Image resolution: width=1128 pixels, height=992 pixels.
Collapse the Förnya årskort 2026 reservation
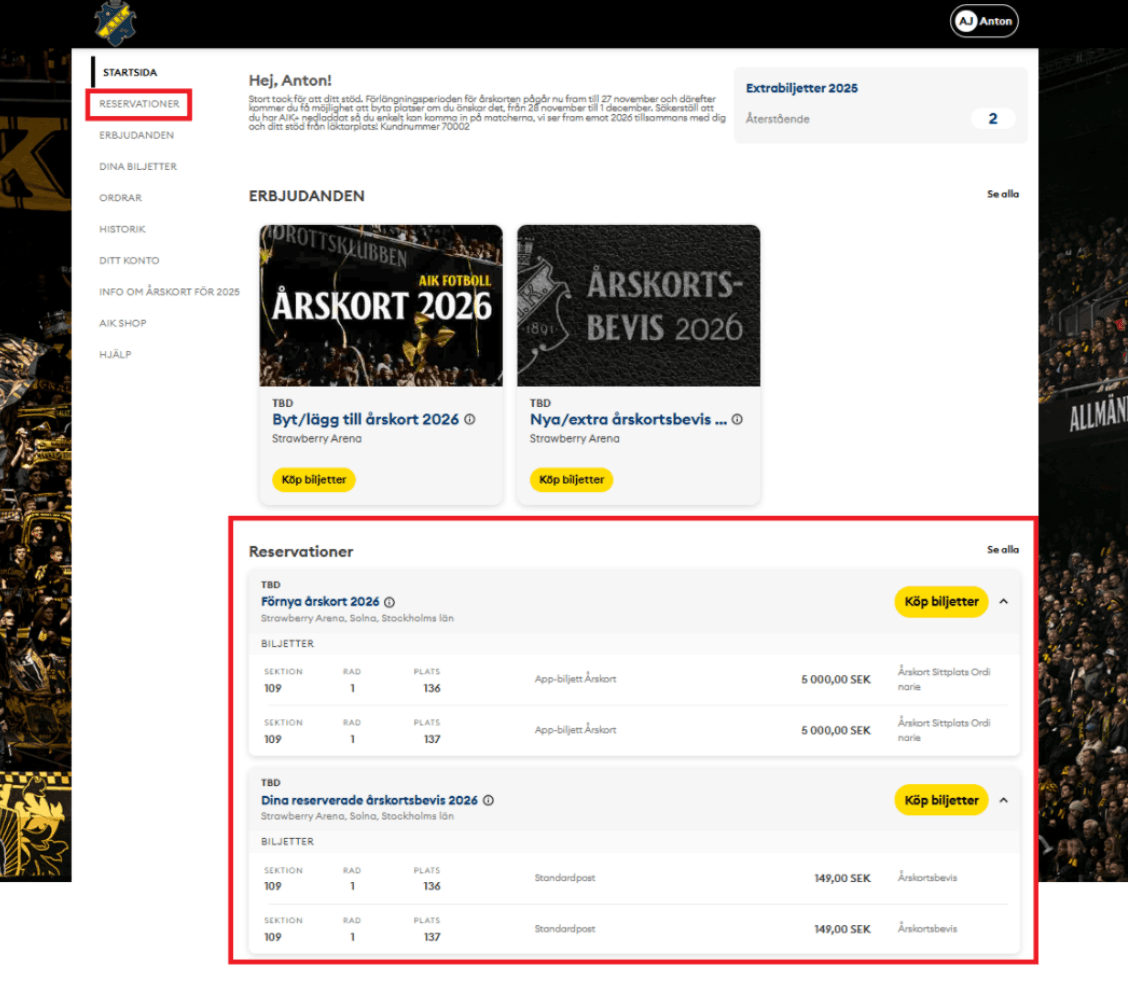point(1004,602)
